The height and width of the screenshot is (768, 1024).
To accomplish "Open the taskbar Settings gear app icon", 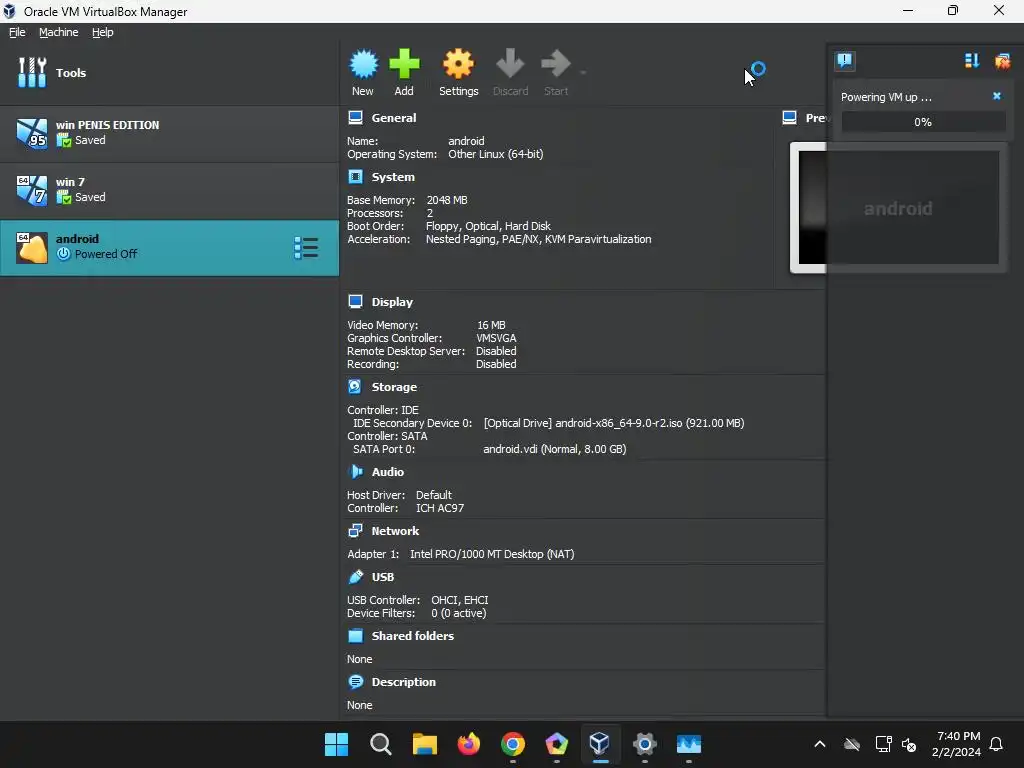I will [644, 744].
